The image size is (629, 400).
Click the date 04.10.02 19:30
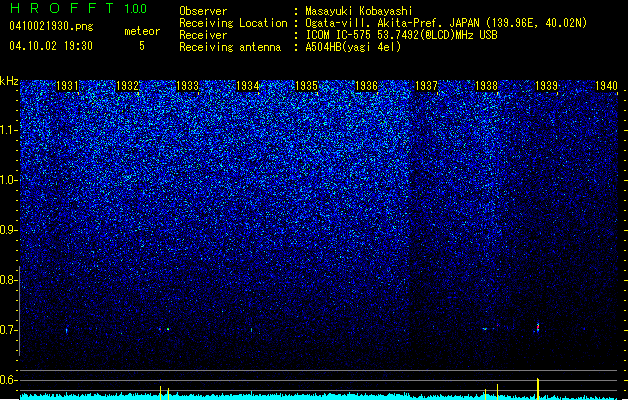pyautogui.click(x=51, y=46)
